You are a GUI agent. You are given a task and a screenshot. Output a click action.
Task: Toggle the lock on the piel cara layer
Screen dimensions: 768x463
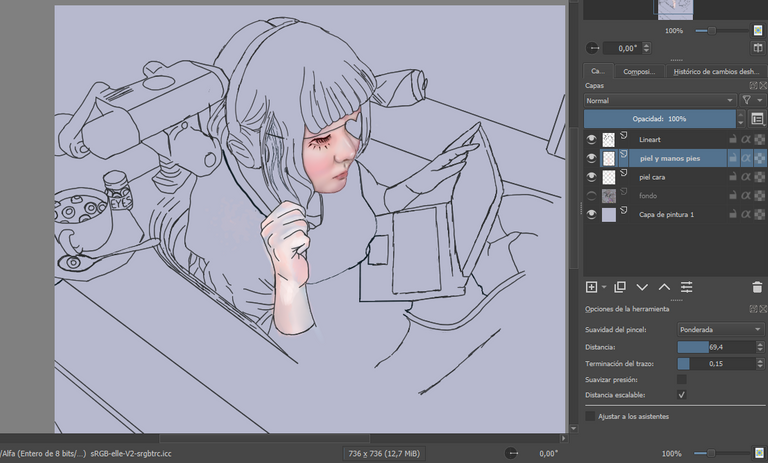pos(733,177)
